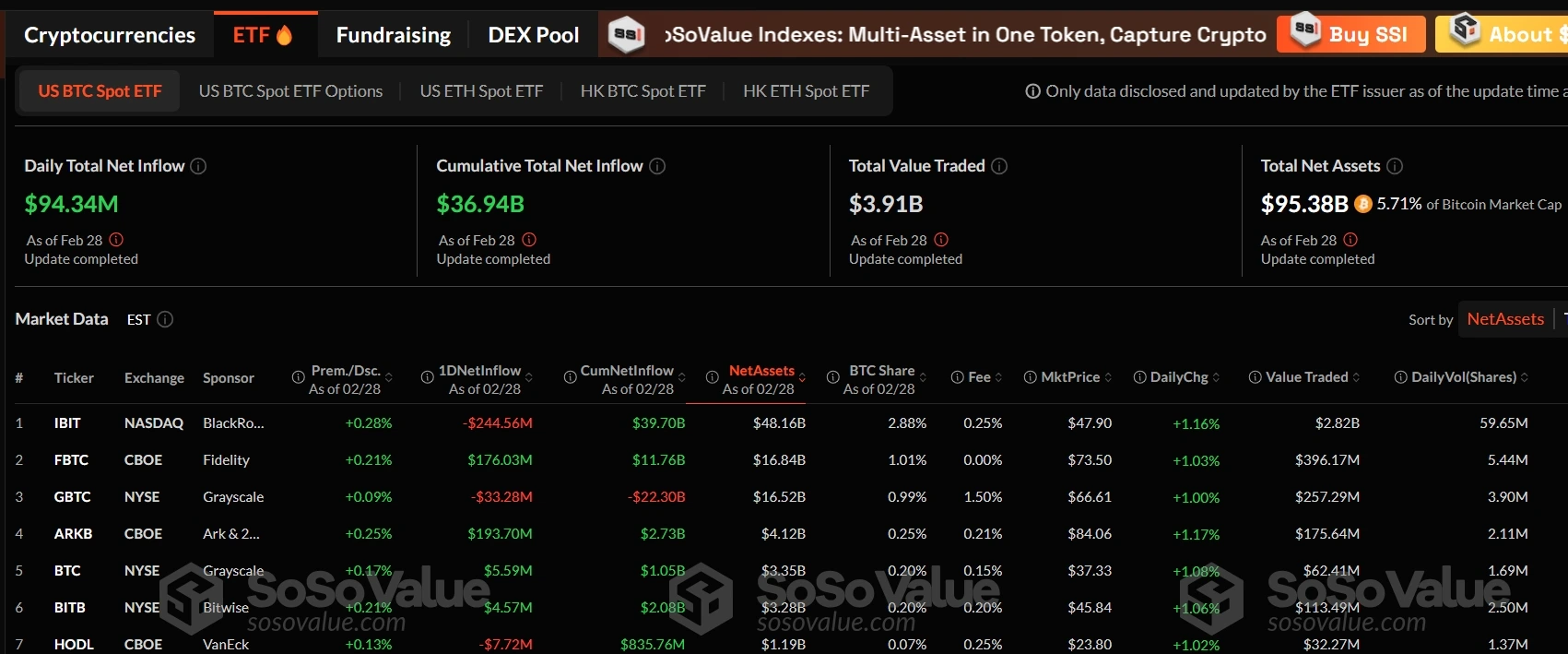Click the Buy SSI button
The width and height of the screenshot is (1568, 654).
[1351, 35]
